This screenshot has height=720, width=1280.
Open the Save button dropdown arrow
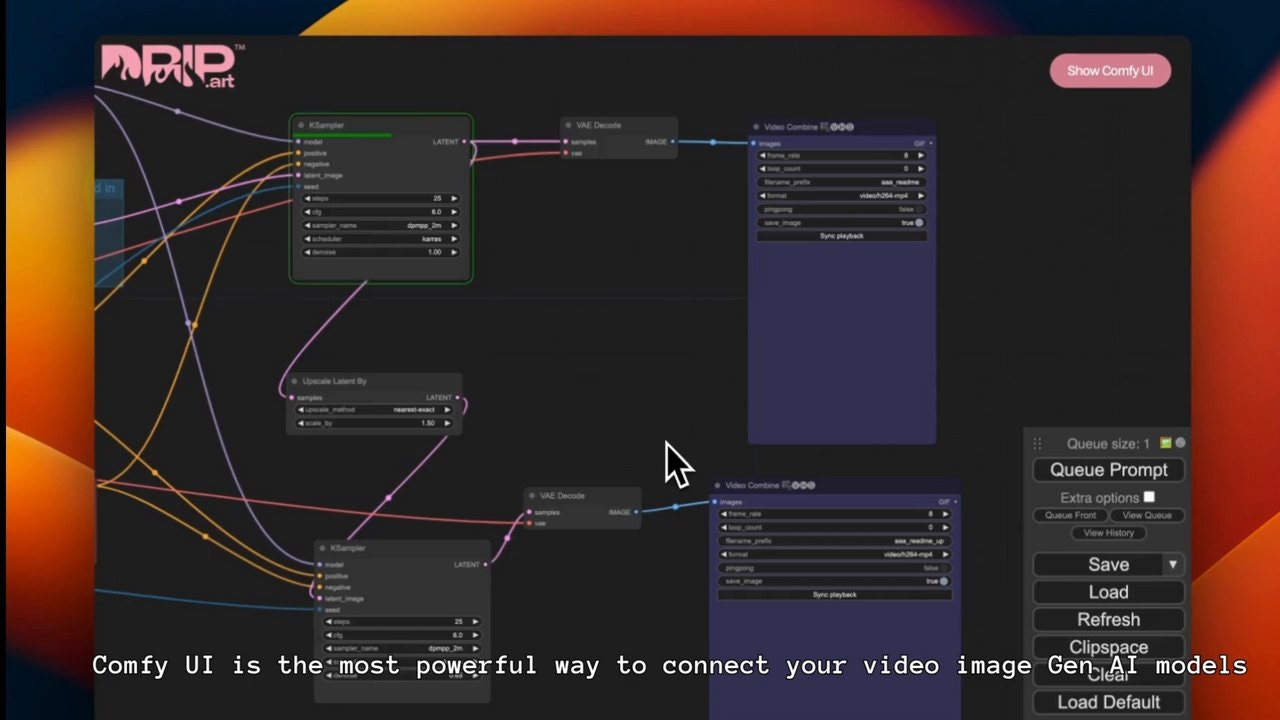pyautogui.click(x=1172, y=565)
